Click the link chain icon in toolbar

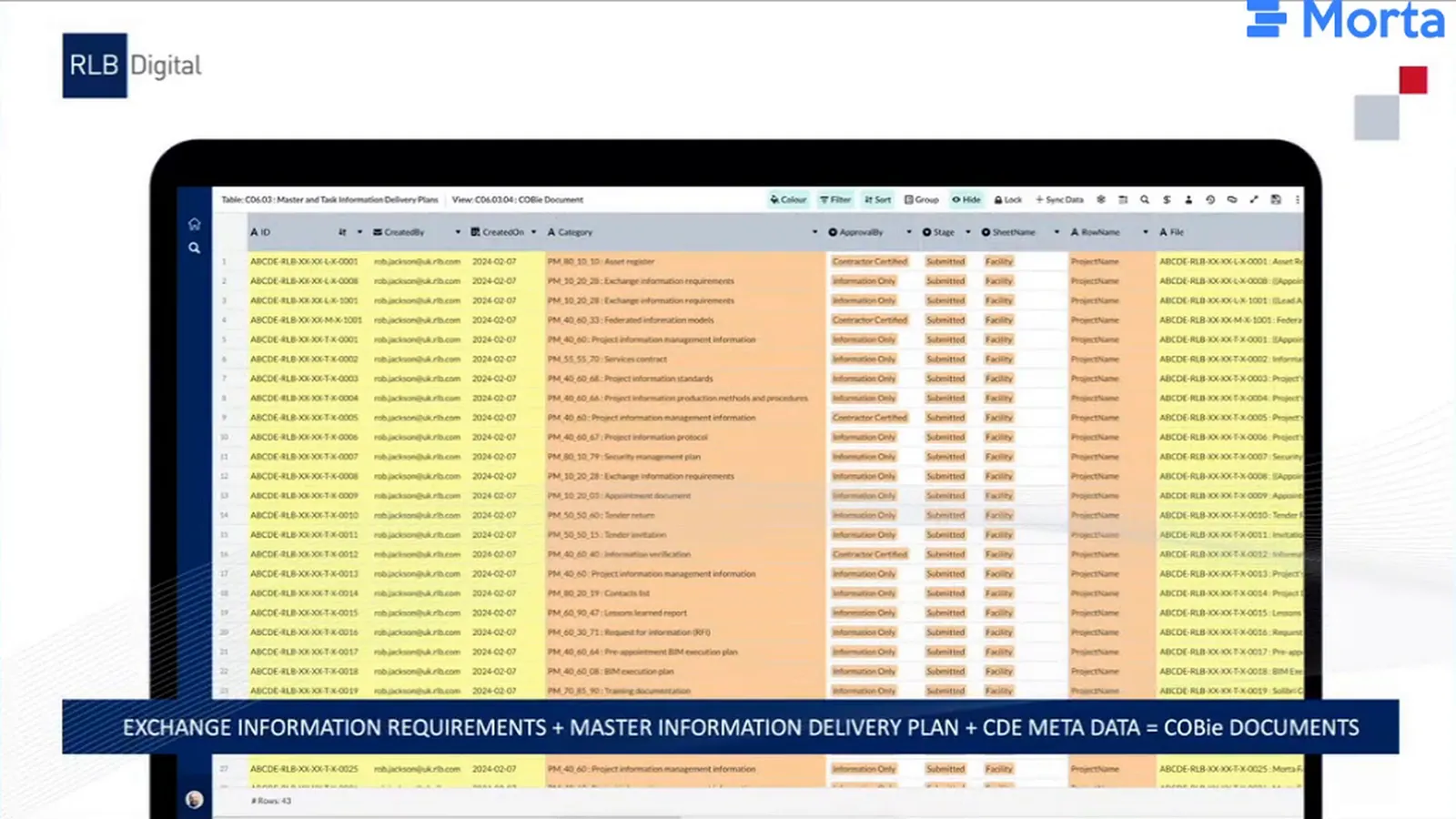(x=1232, y=199)
